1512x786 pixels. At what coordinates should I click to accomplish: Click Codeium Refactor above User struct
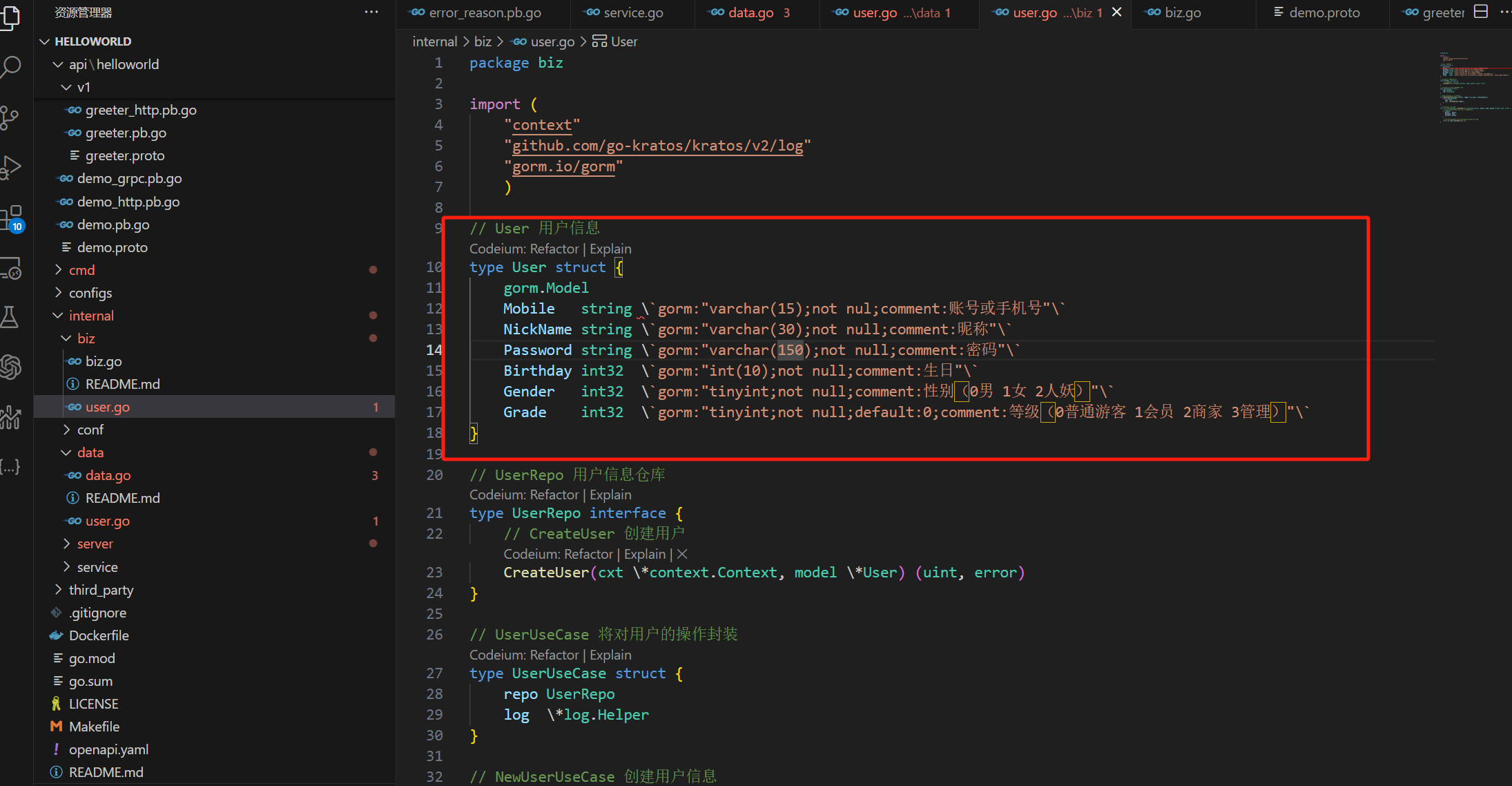click(x=554, y=249)
